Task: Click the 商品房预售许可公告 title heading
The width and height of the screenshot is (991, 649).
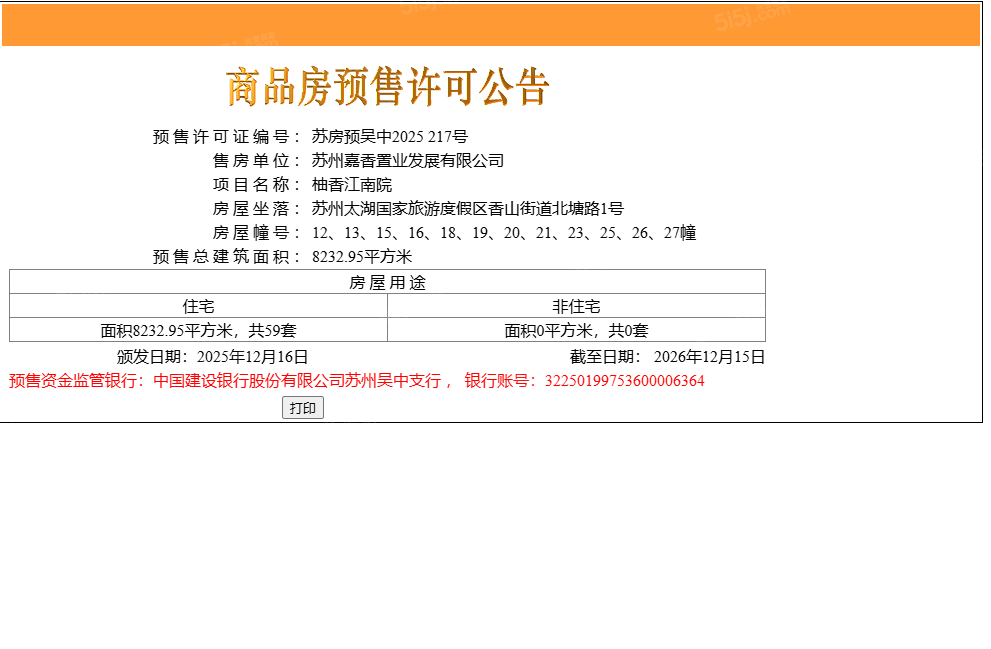Action: point(388,87)
